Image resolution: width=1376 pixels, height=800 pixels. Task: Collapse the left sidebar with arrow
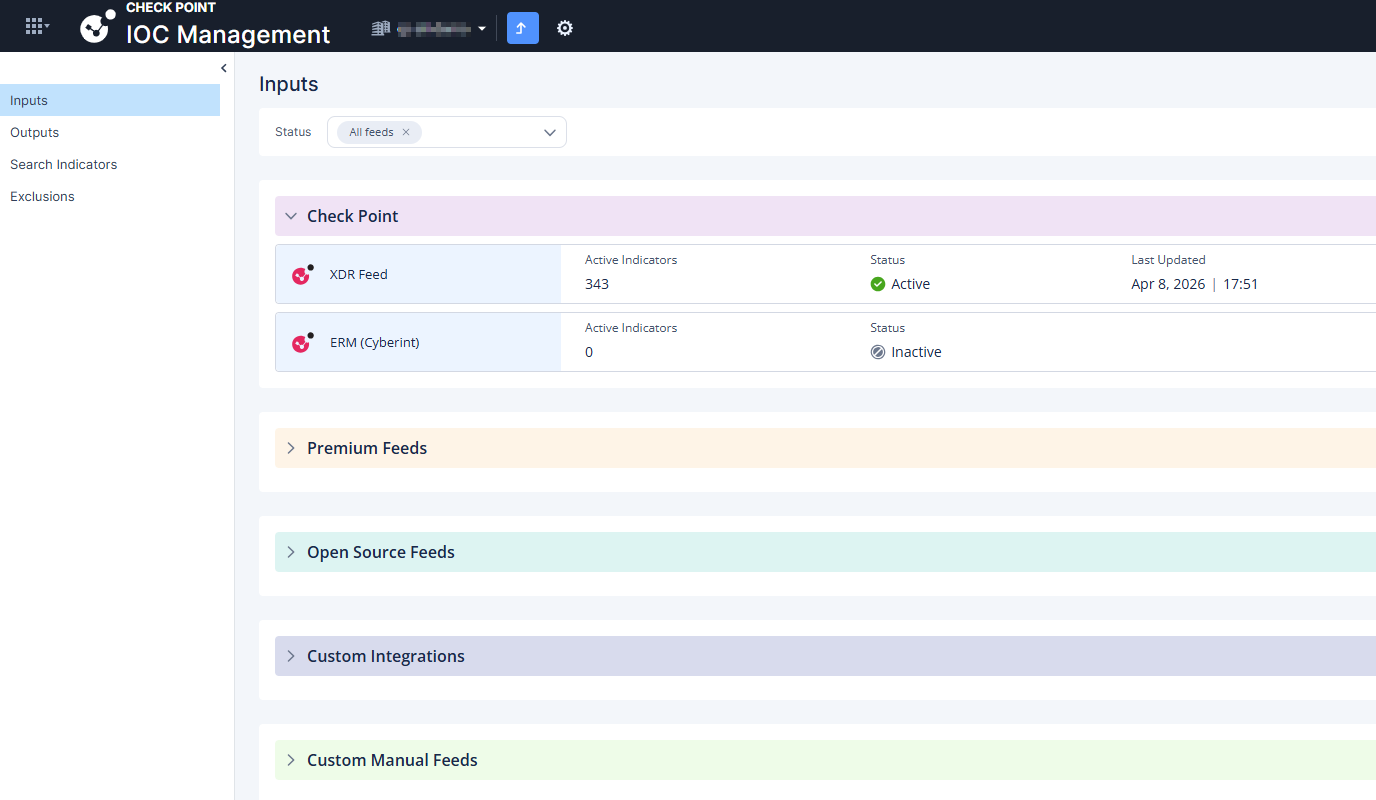coord(224,68)
